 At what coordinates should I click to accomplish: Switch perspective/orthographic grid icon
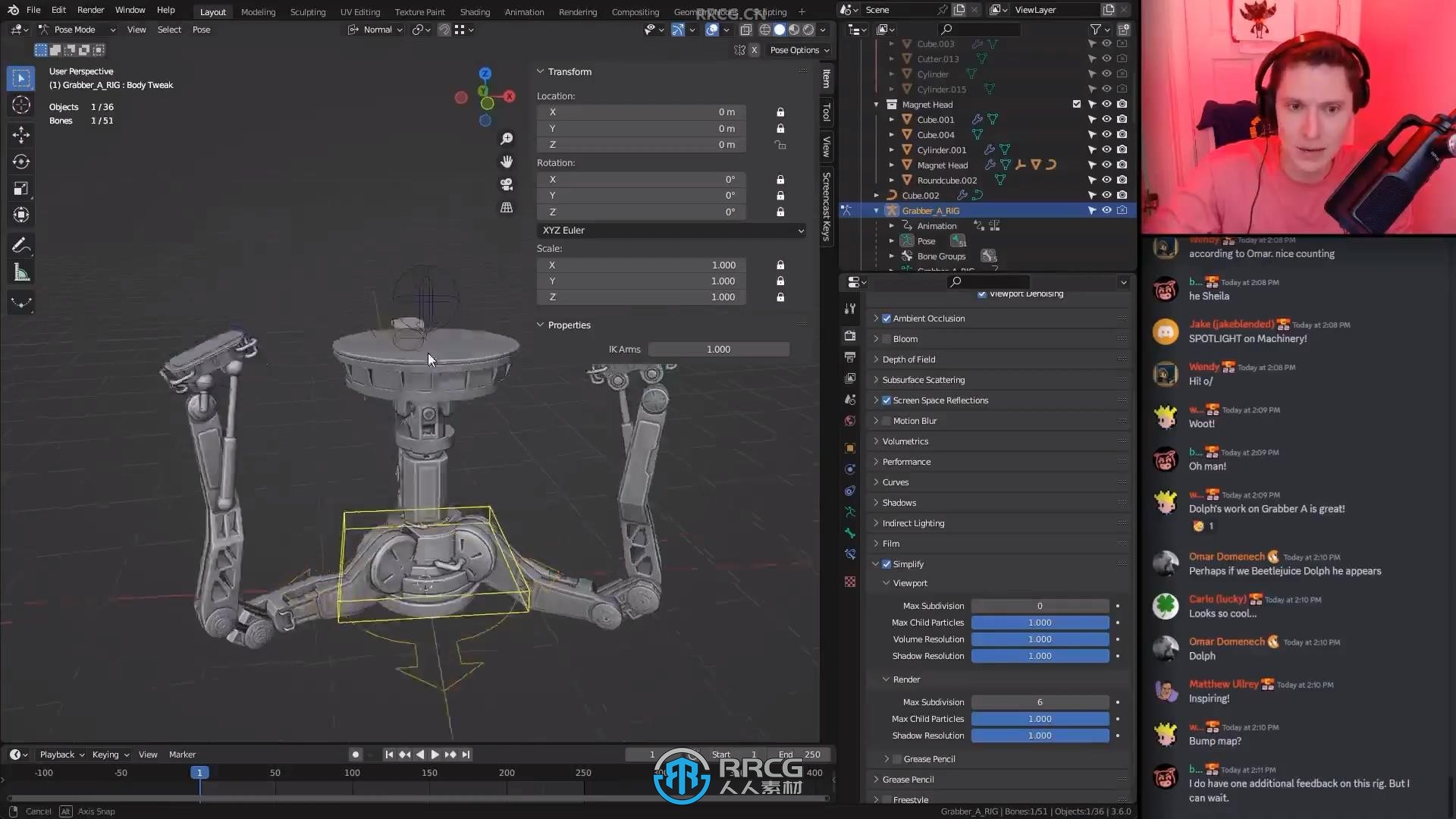click(x=507, y=207)
